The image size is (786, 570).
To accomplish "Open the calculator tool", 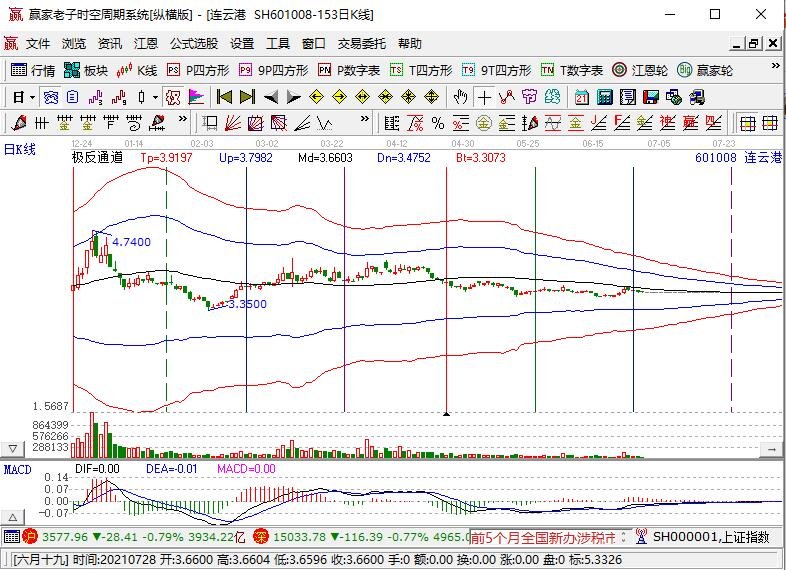I will tap(605, 97).
